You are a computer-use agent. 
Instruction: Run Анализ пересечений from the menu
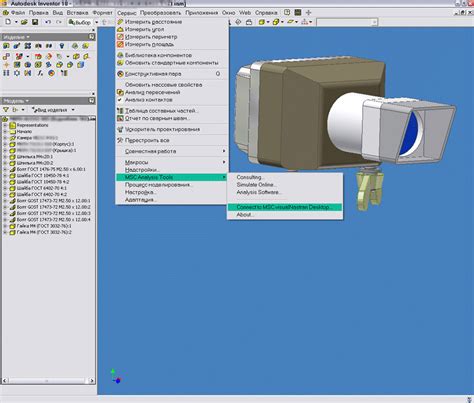click(172, 92)
